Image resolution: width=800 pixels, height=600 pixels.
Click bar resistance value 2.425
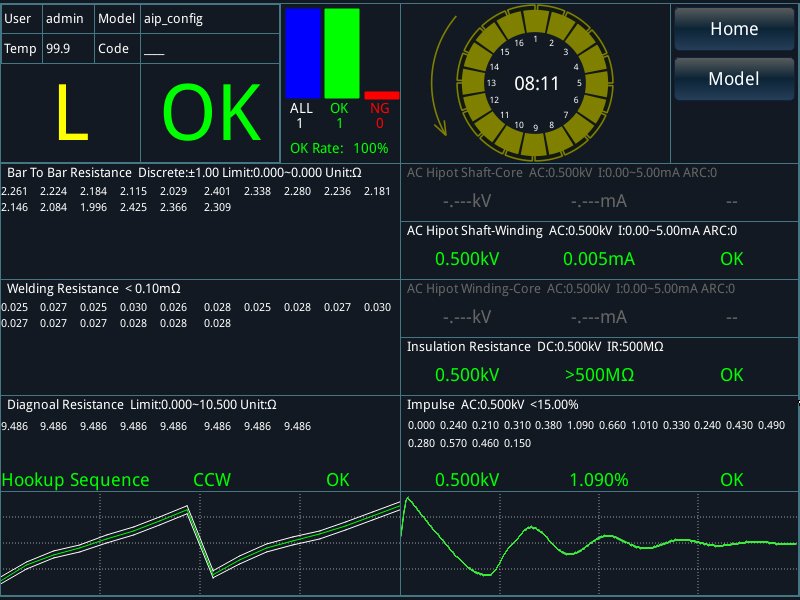(x=133, y=208)
